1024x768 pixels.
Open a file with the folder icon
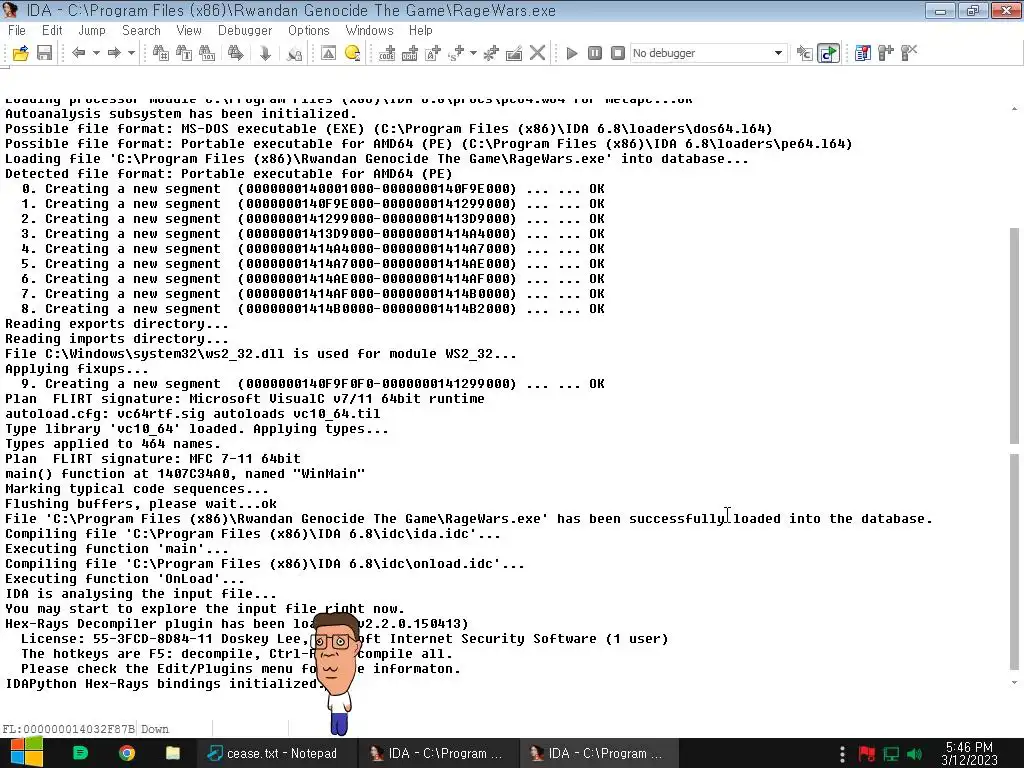[x=21, y=53]
